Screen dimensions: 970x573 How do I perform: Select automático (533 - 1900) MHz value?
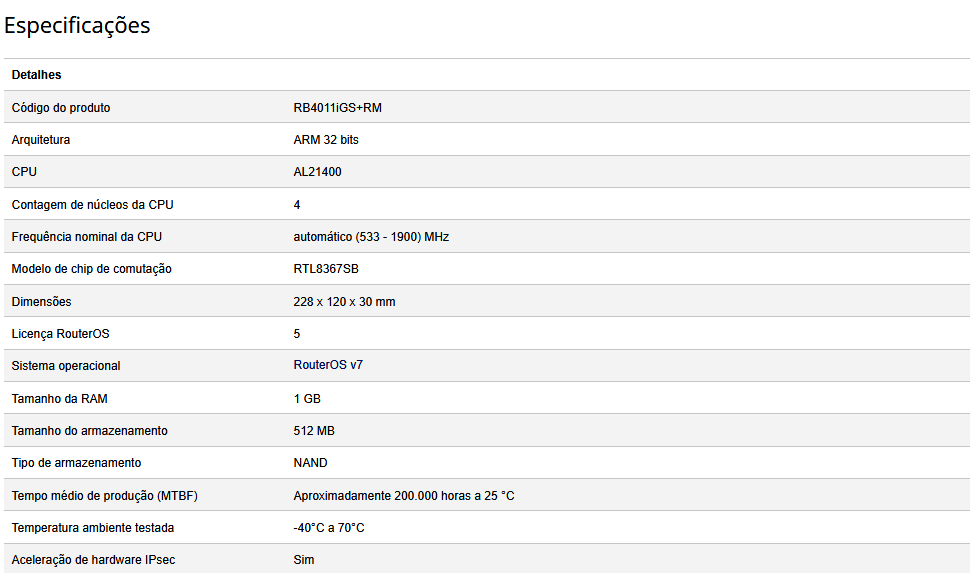click(x=371, y=237)
